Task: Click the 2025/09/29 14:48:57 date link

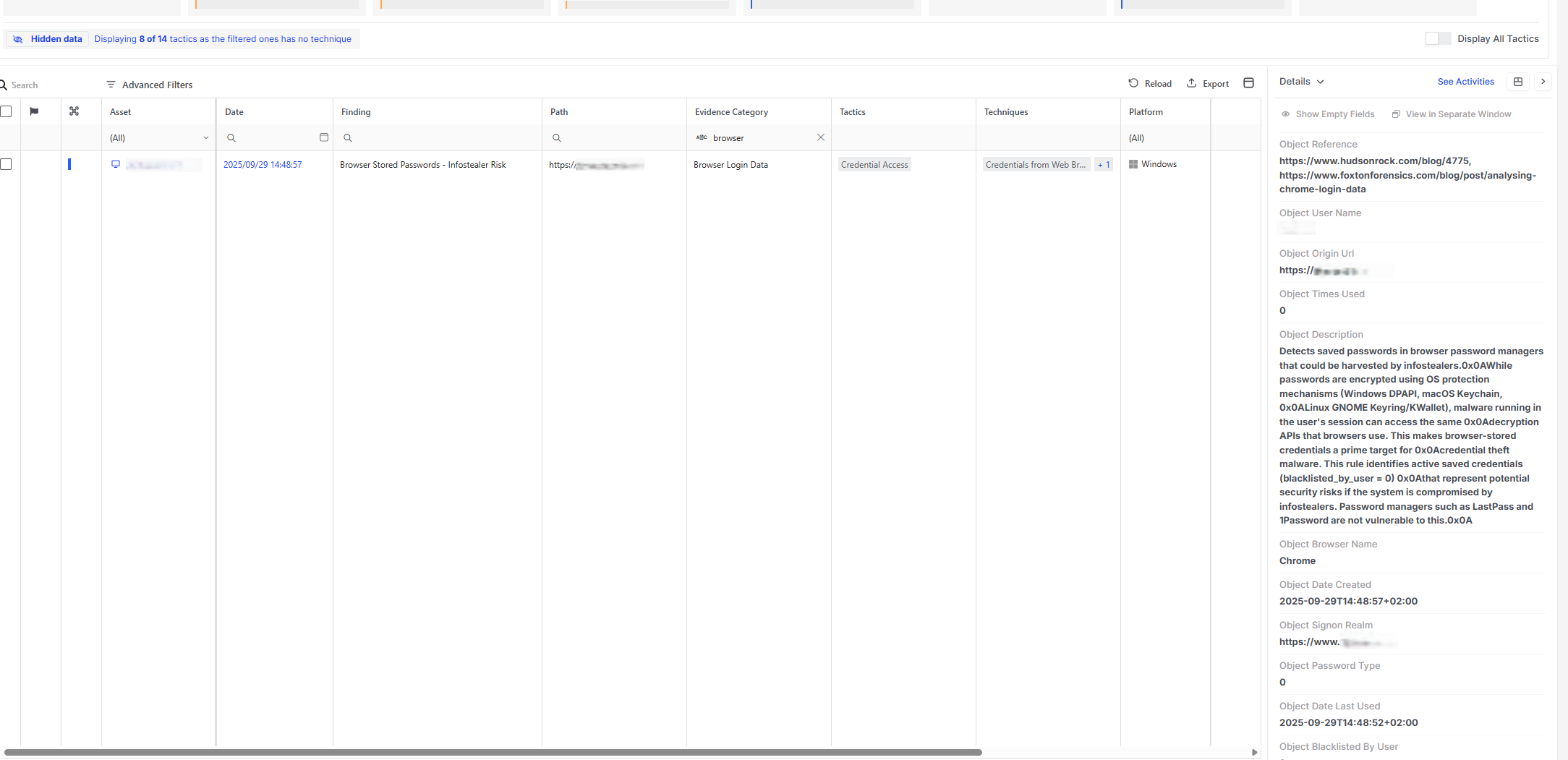Action: pyautogui.click(x=263, y=165)
